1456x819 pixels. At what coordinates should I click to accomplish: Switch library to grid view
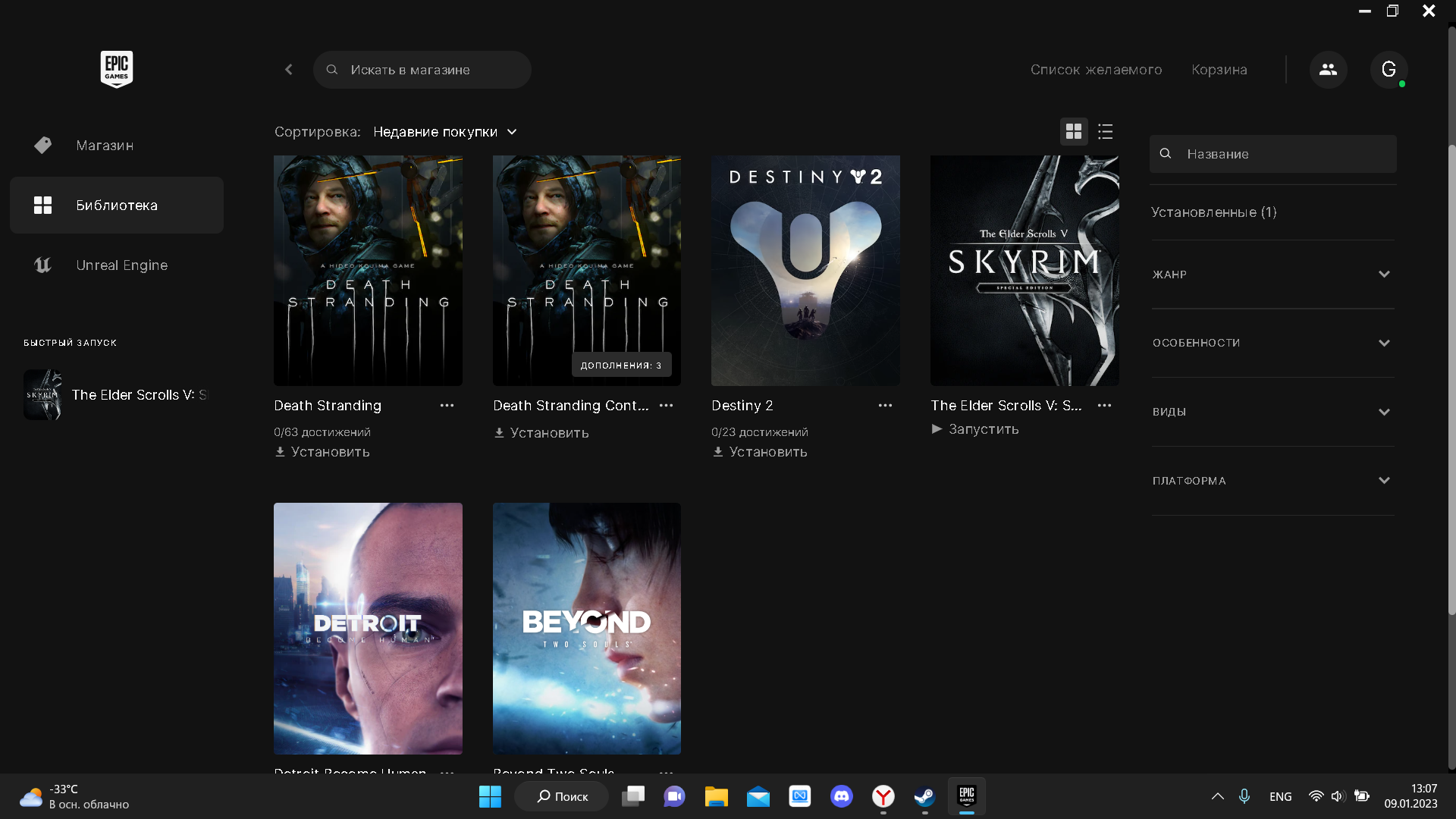(x=1074, y=132)
